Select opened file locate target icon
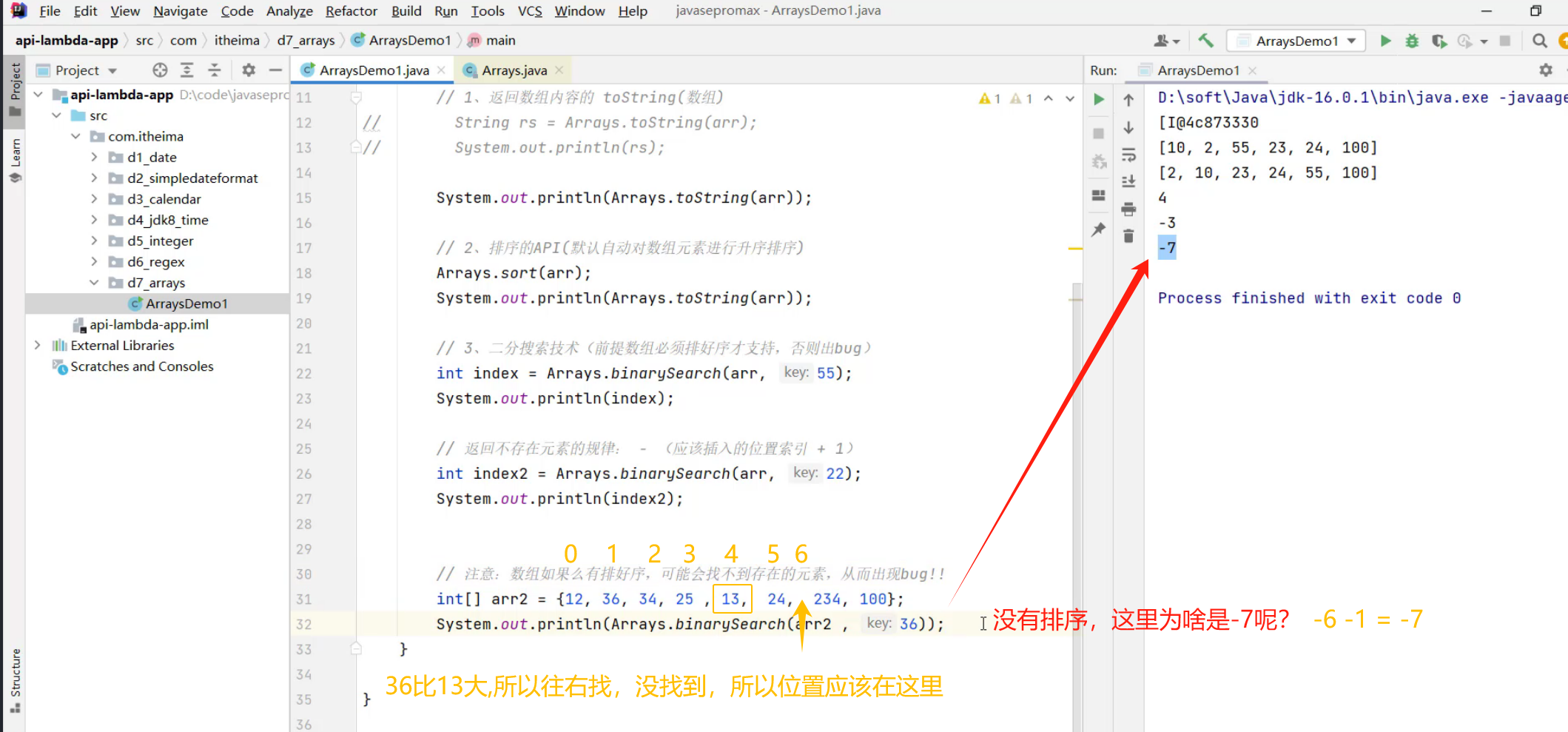The height and width of the screenshot is (732, 1568). [160, 70]
